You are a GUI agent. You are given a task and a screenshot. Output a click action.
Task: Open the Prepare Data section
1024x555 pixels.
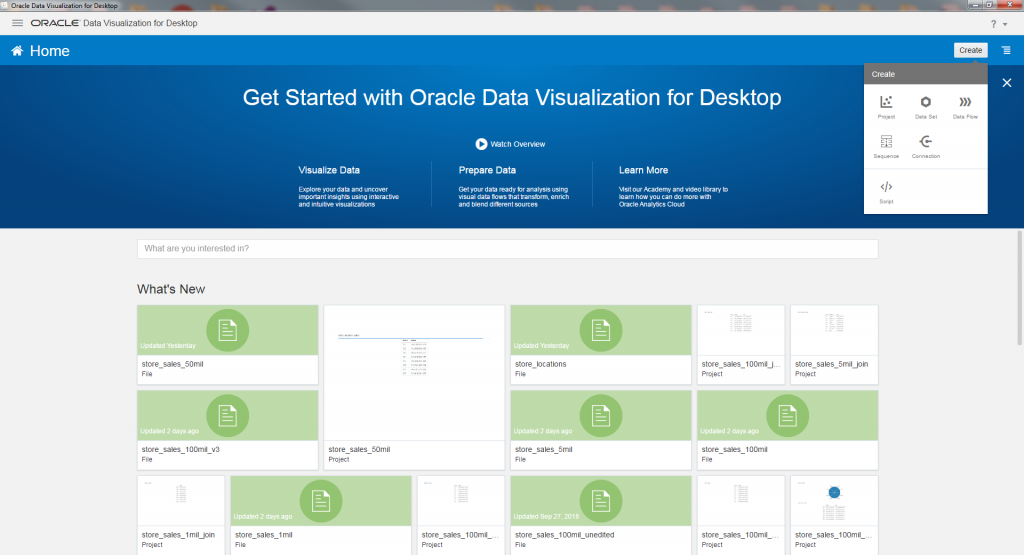(x=487, y=170)
